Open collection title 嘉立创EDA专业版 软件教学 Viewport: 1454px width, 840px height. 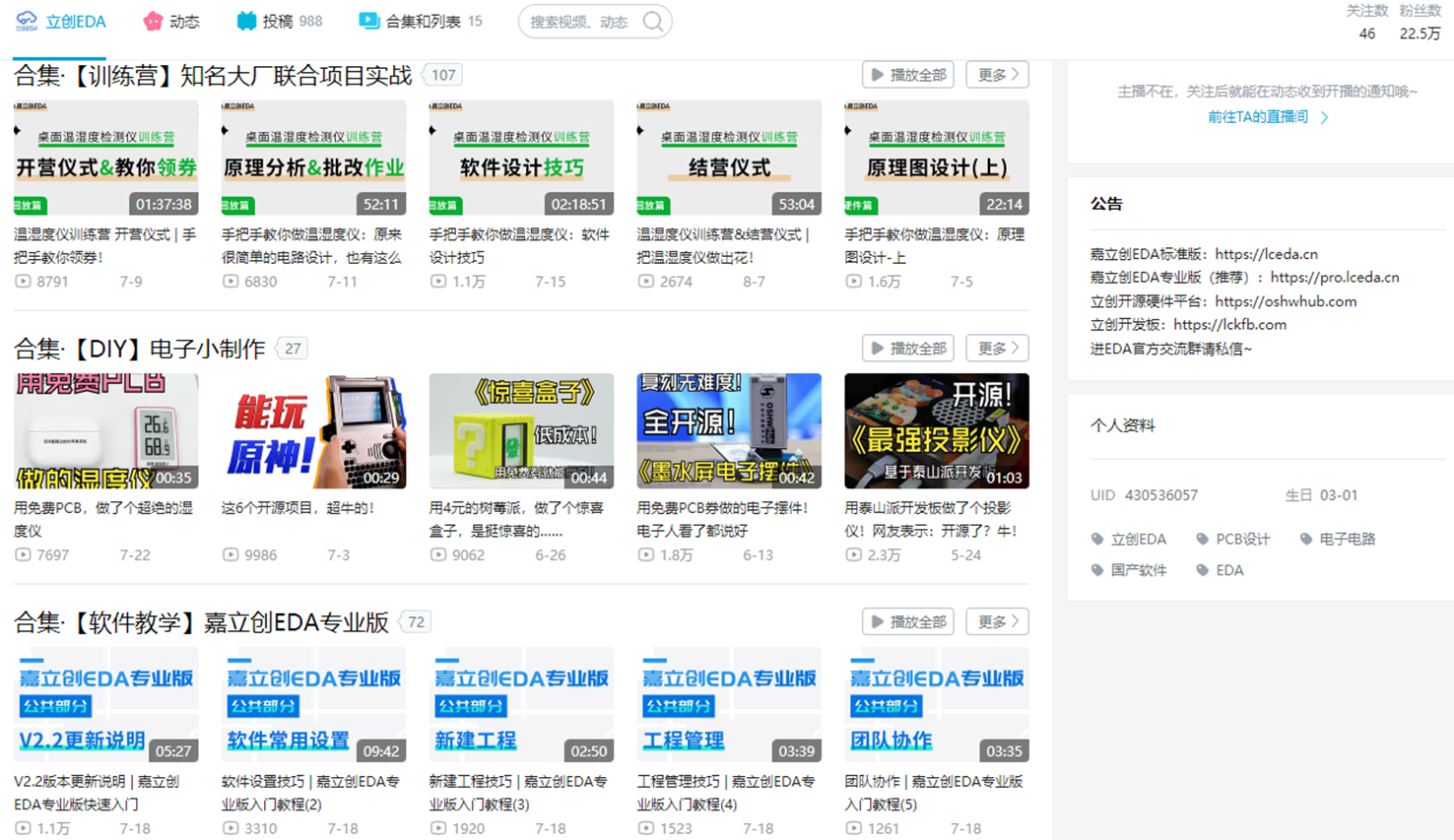[202, 622]
